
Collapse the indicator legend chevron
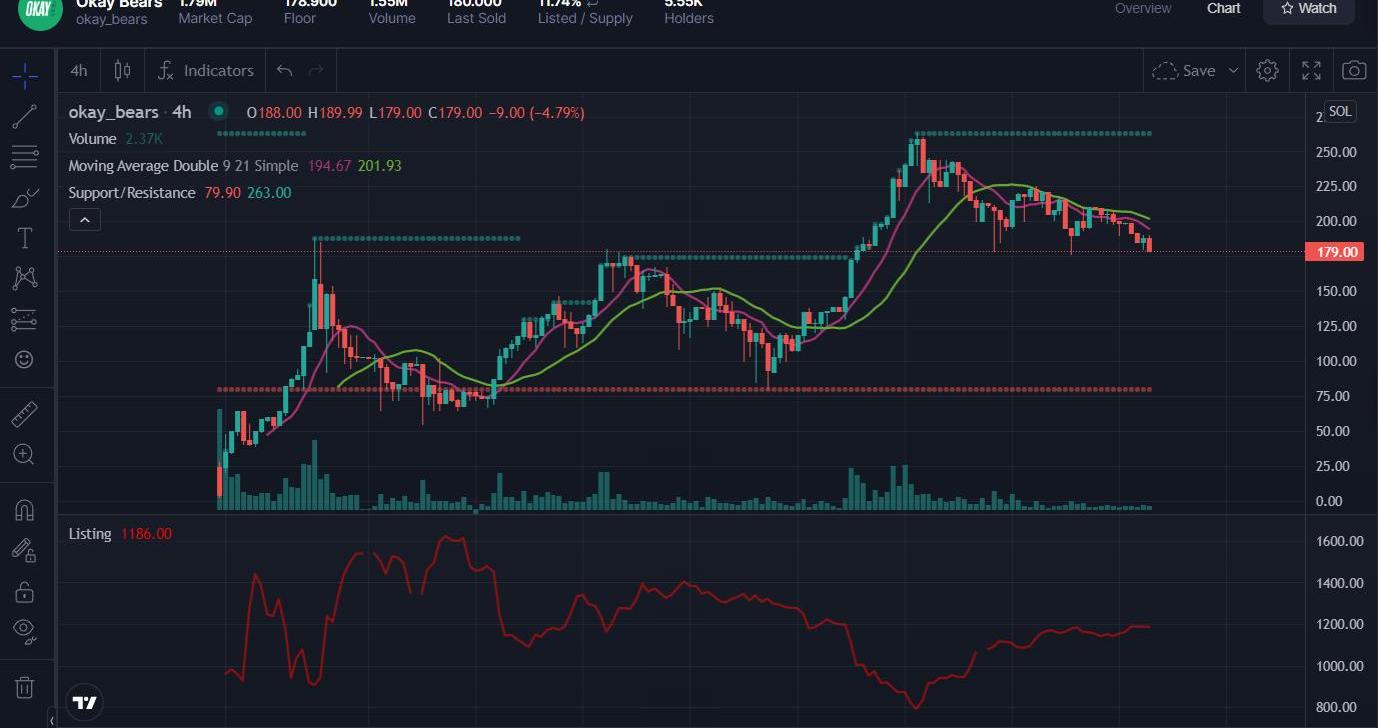pos(84,220)
